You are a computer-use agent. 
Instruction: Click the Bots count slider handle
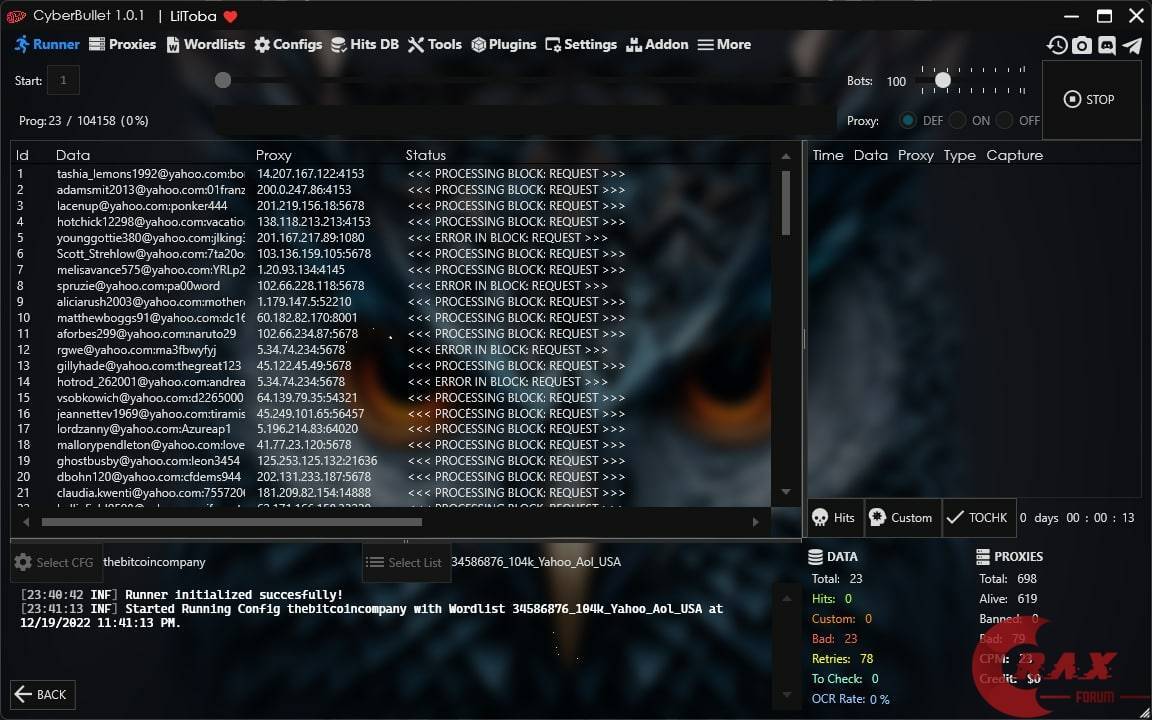pos(943,80)
